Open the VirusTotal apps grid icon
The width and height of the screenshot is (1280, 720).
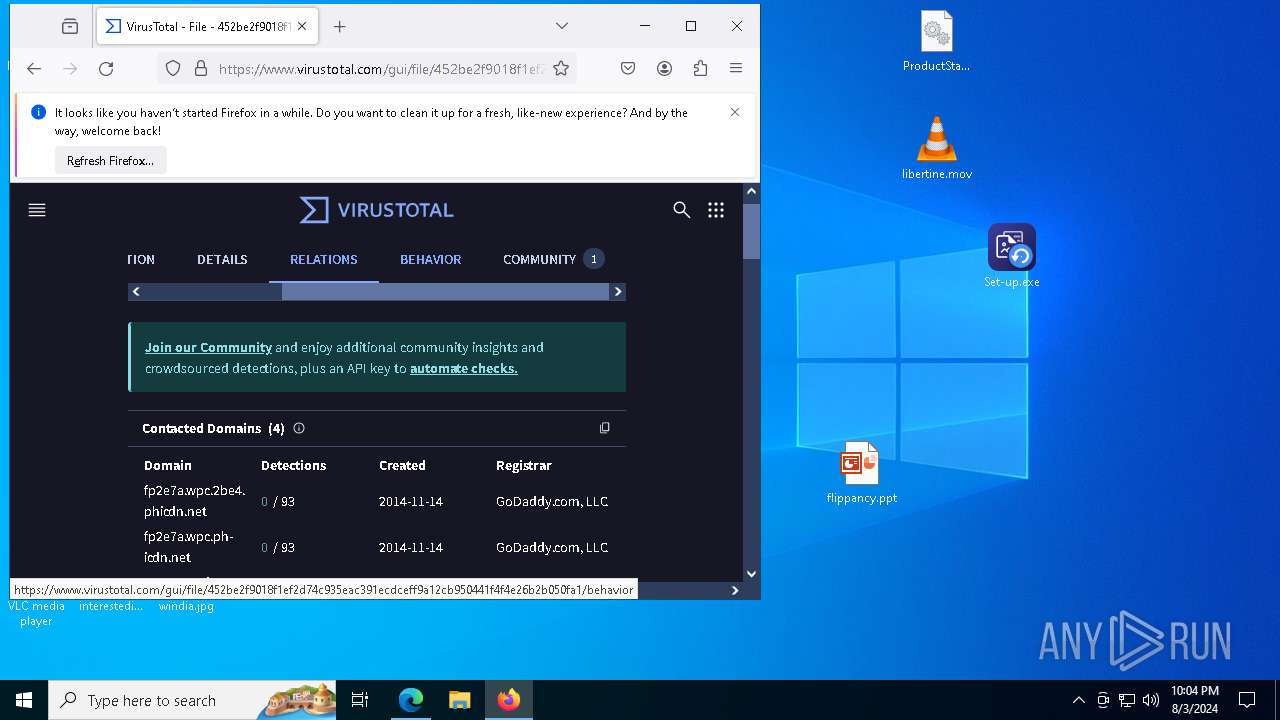(x=716, y=210)
